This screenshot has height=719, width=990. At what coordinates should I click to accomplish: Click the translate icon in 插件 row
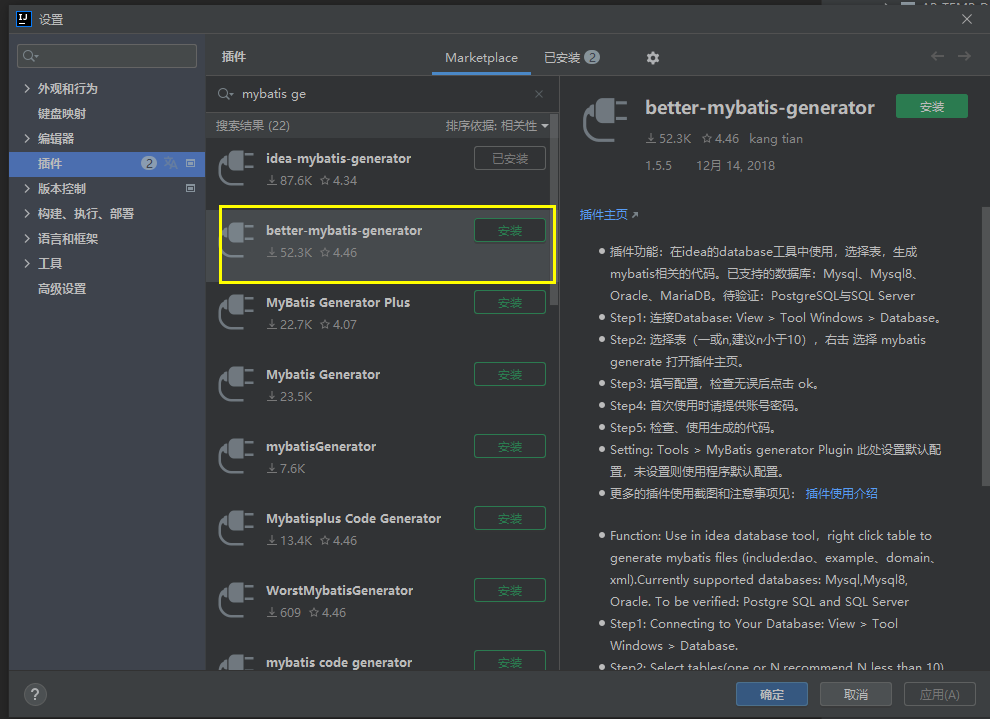(x=170, y=163)
